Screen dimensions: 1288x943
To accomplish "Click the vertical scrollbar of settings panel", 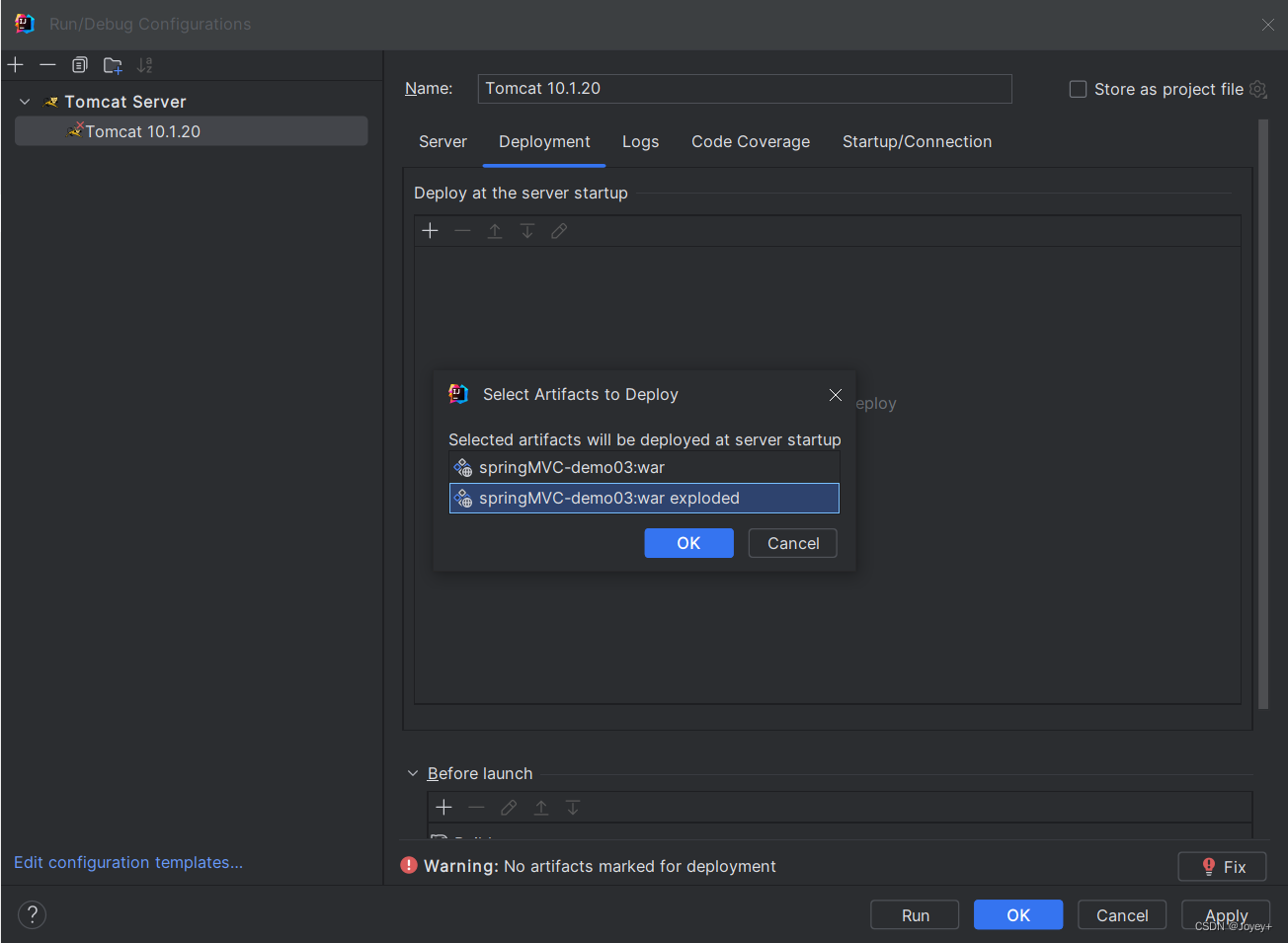I will [1263, 415].
